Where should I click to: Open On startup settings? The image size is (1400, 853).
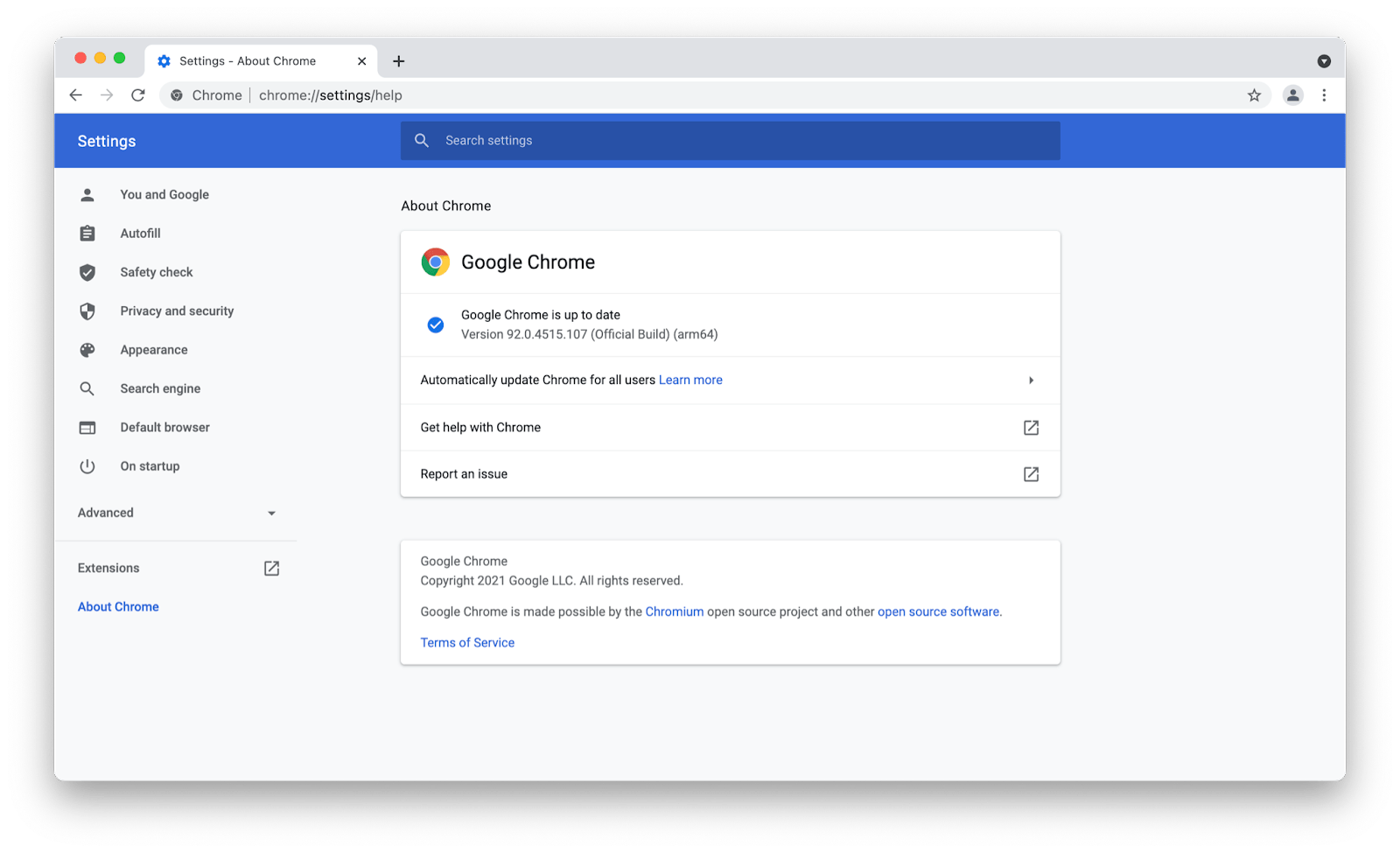pos(150,466)
